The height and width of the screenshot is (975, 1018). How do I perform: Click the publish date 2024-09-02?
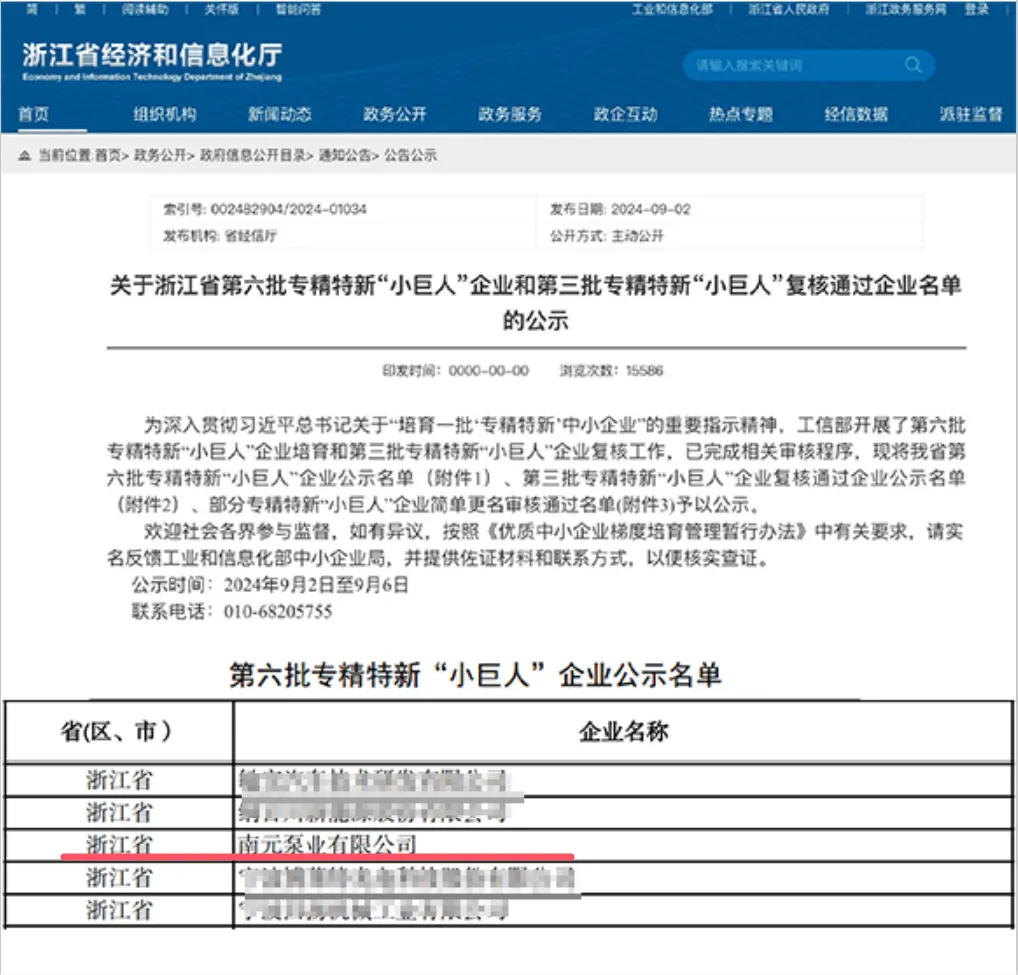pos(651,209)
